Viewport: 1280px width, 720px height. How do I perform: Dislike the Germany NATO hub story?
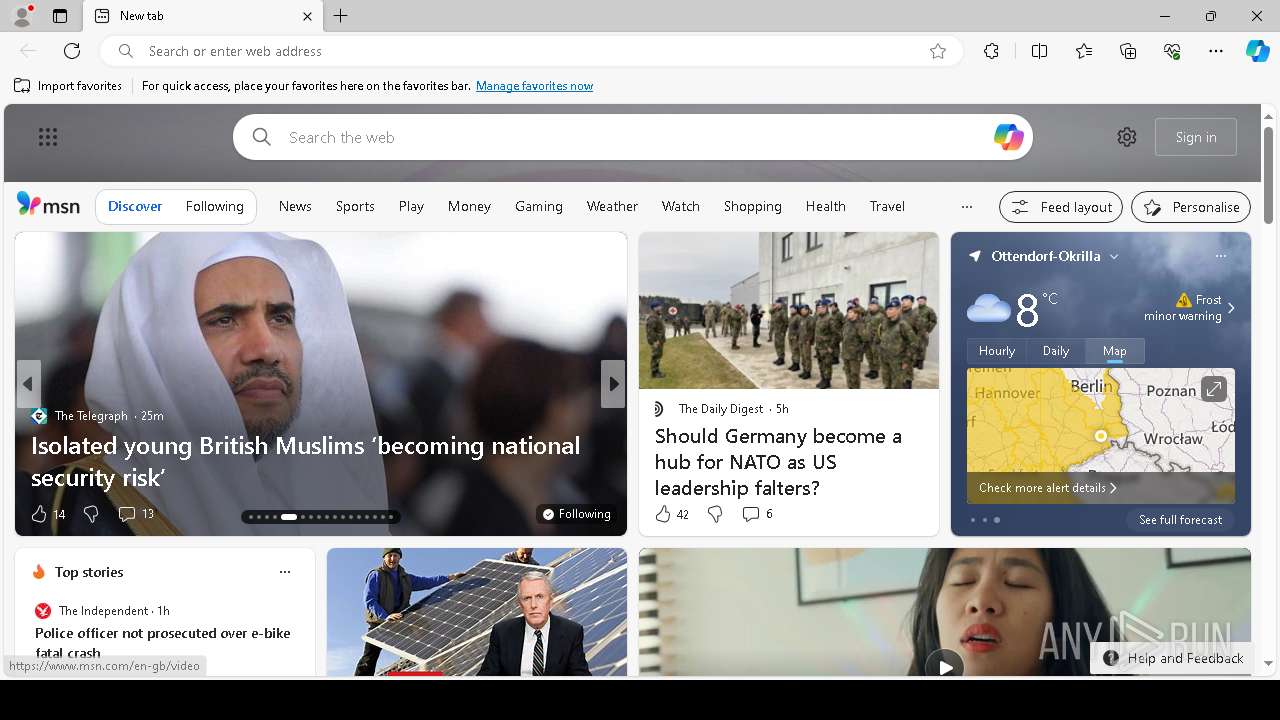(715, 514)
